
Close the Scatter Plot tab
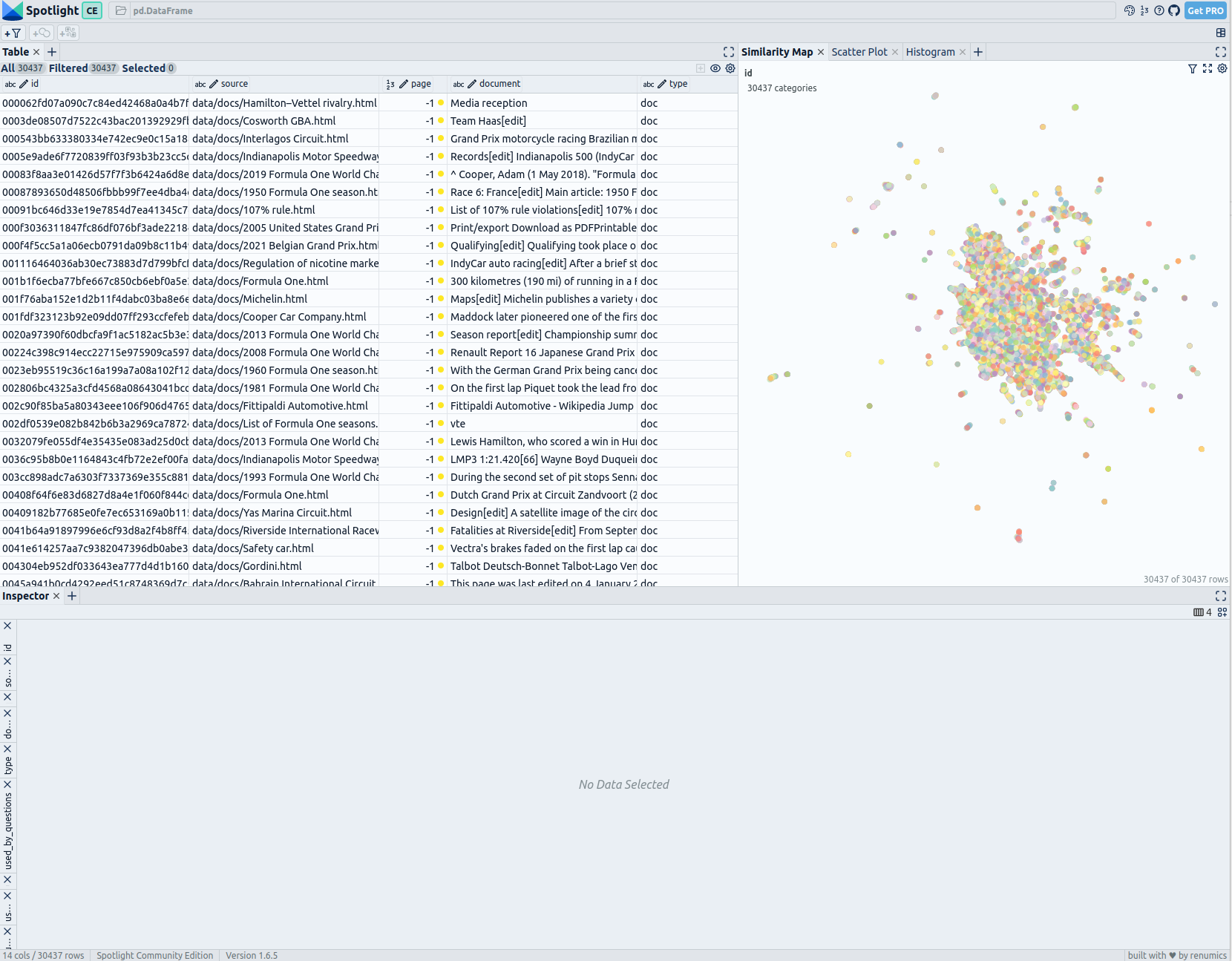point(895,52)
